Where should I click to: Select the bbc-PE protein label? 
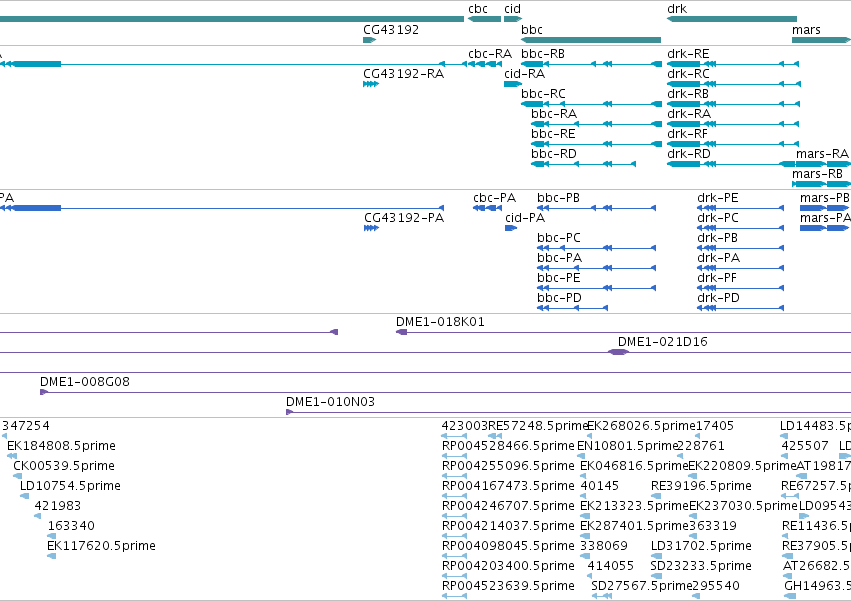pos(558,279)
